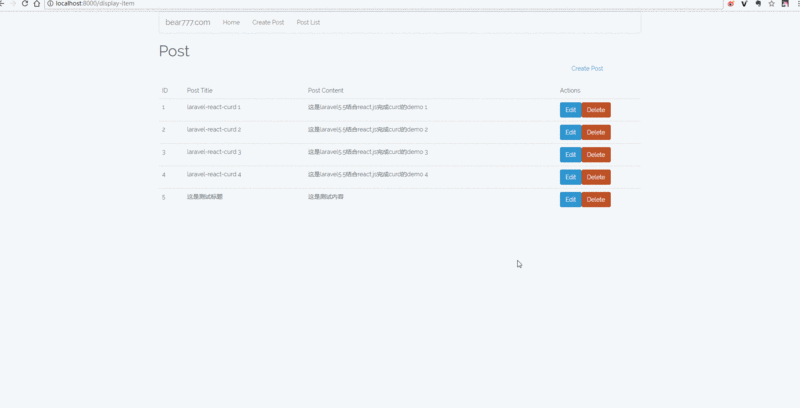Delete the post with ID 5
This screenshot has width=800, height=408.
pos(596,199)
